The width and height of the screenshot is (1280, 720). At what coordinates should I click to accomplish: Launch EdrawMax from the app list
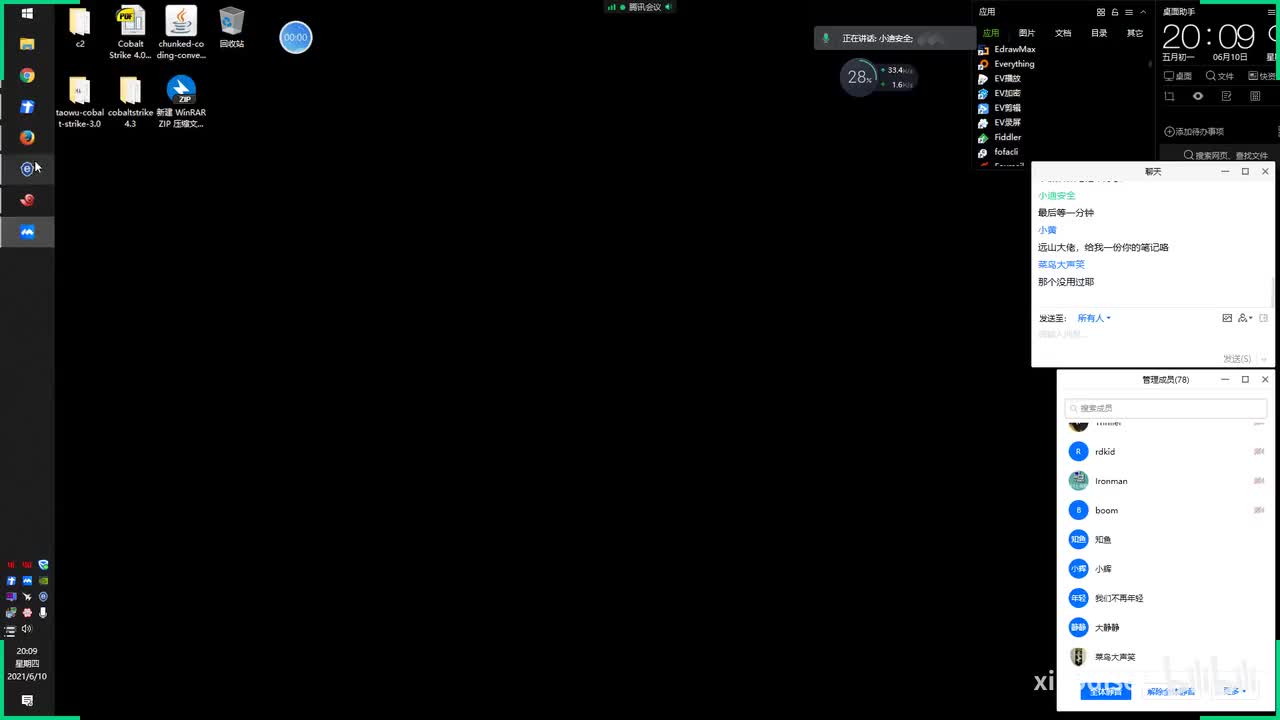tap(1006, 49)
